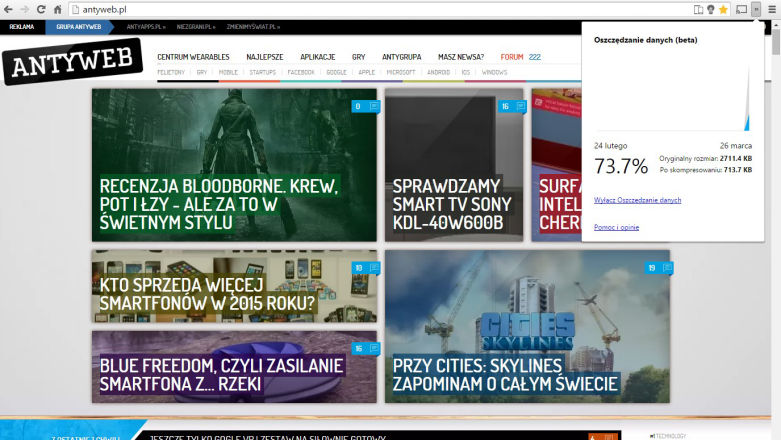Click Wyłącz Oszczędzanie danych link
This screenshot has width=781, height=440.
tap(637, 200)
